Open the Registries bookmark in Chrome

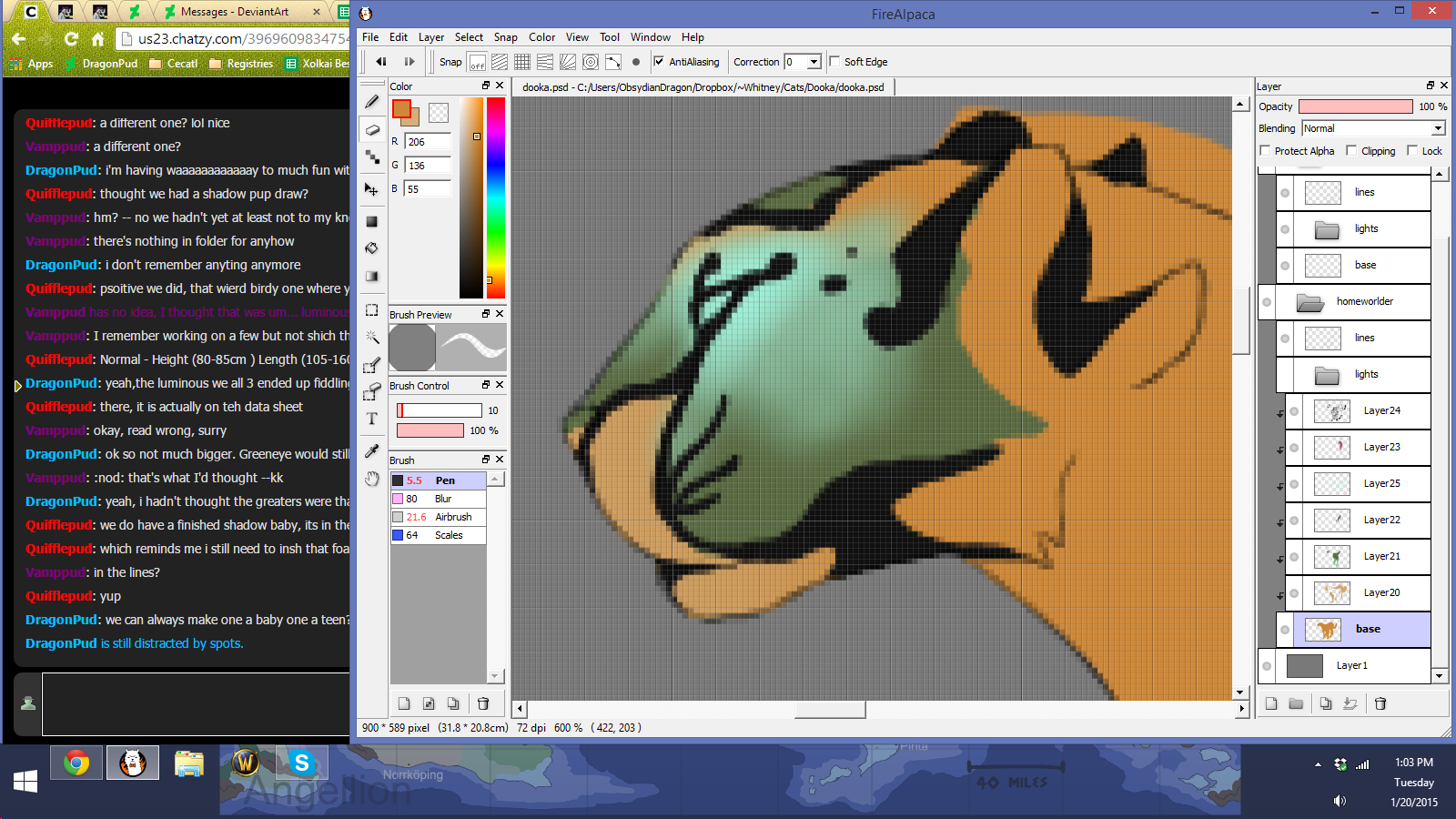(x=241, y=64)
